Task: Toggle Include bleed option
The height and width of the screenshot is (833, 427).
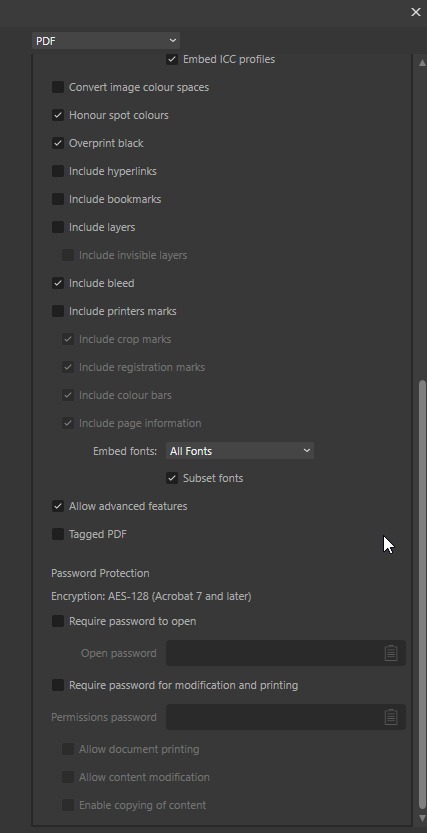Action: [58, 283]
